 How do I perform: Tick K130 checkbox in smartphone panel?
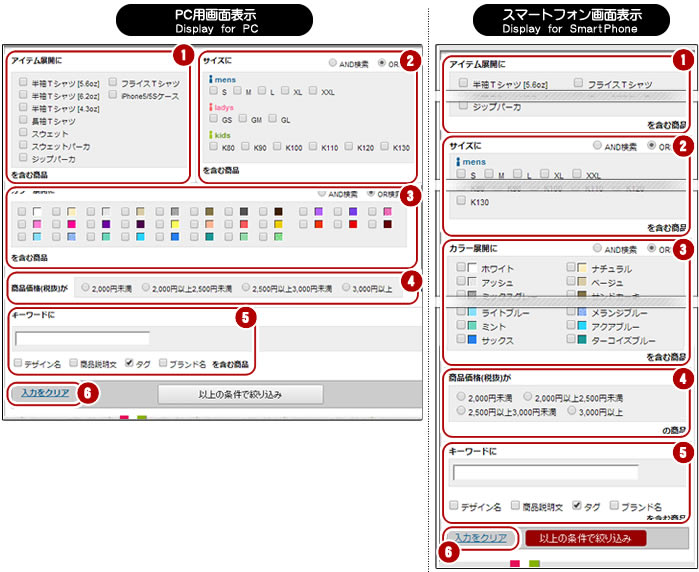pos(461,201)
